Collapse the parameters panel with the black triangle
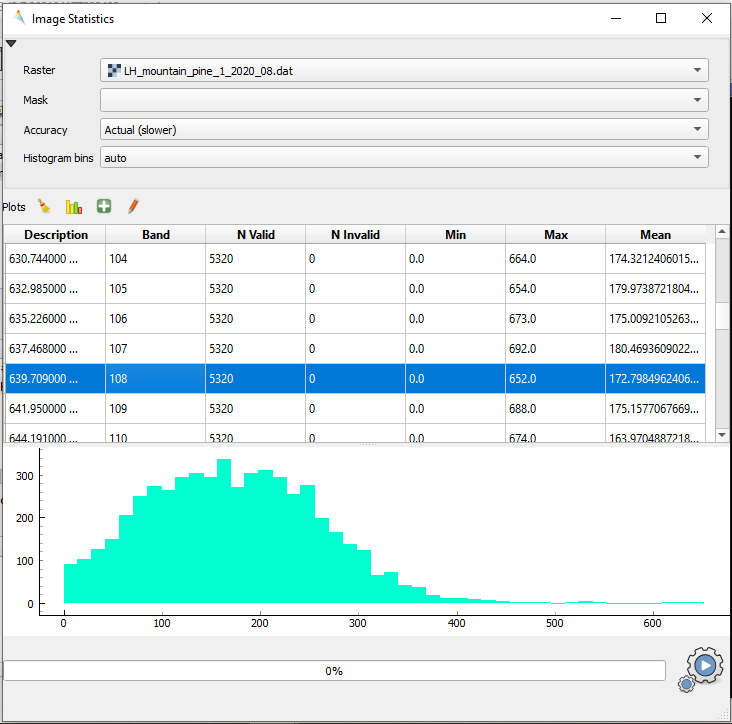This screenshot has height=724, width=732. [11, 44]
